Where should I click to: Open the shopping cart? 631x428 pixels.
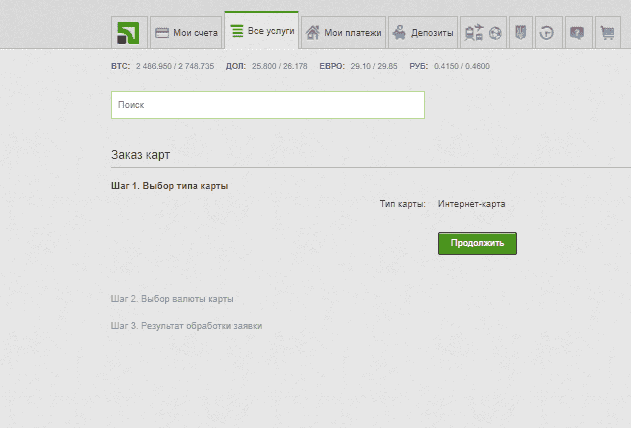tap(606, 33)
